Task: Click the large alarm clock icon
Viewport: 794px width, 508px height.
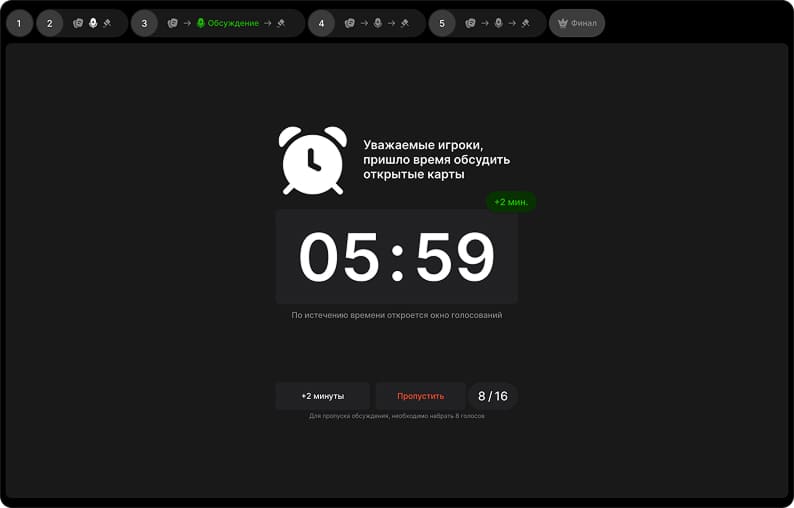Action: [x=313, y=161]
